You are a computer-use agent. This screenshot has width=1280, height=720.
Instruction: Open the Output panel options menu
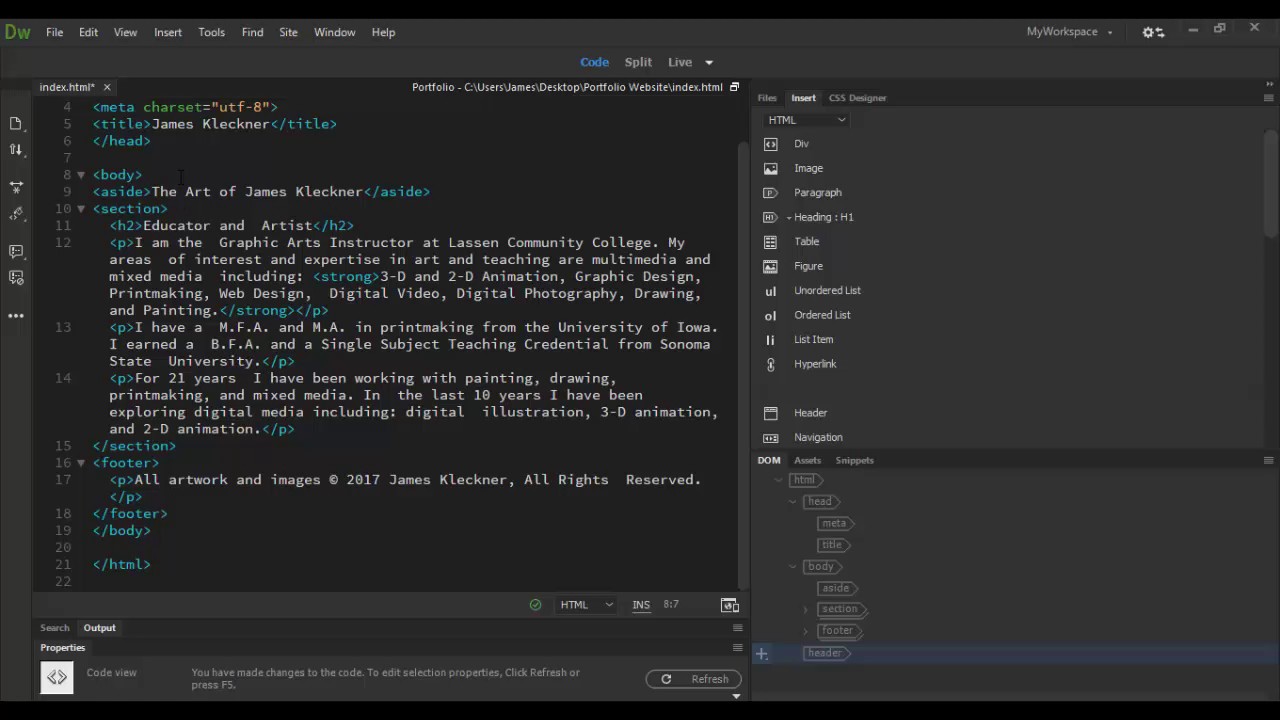click(x=737, y=628)
